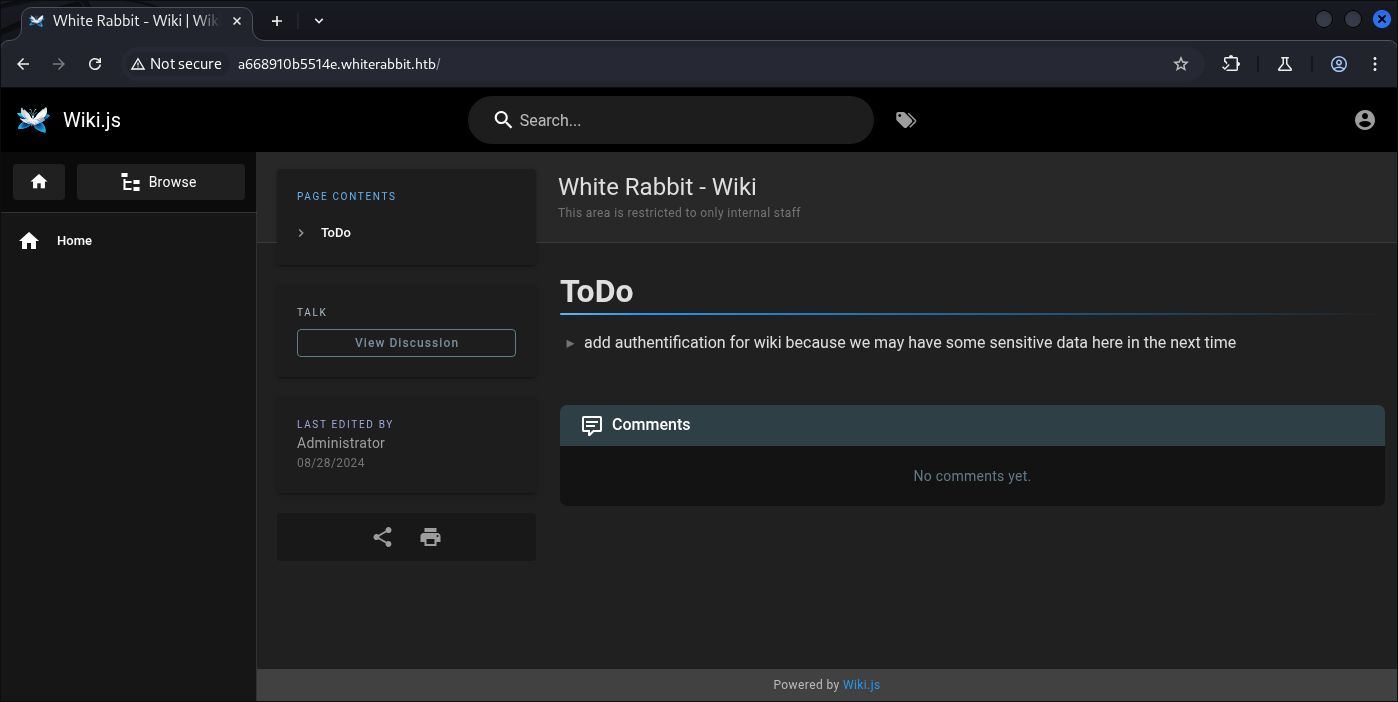The height and width of the screenshot is (702, 1398).
Task: Click the Wiki.js butterfly logo
Action: click(x=33, y=120)
